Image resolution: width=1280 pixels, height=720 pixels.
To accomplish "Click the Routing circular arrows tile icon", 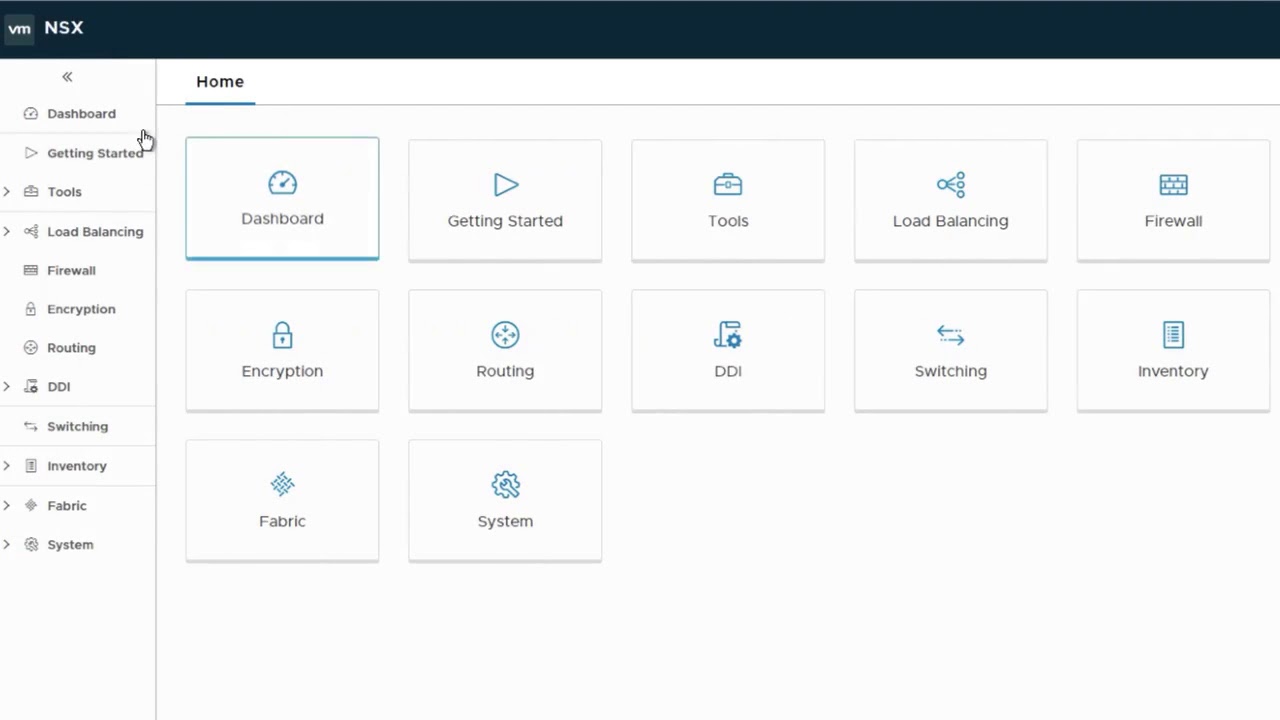I will pos(505,335).
